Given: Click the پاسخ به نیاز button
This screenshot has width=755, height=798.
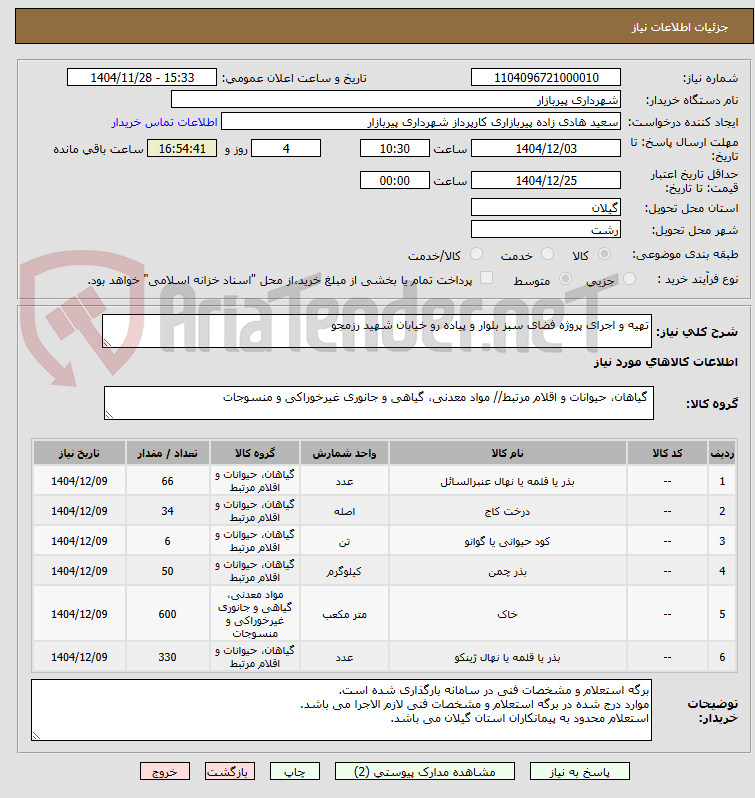Looking at the screenshot, I should tap(579, 772).
